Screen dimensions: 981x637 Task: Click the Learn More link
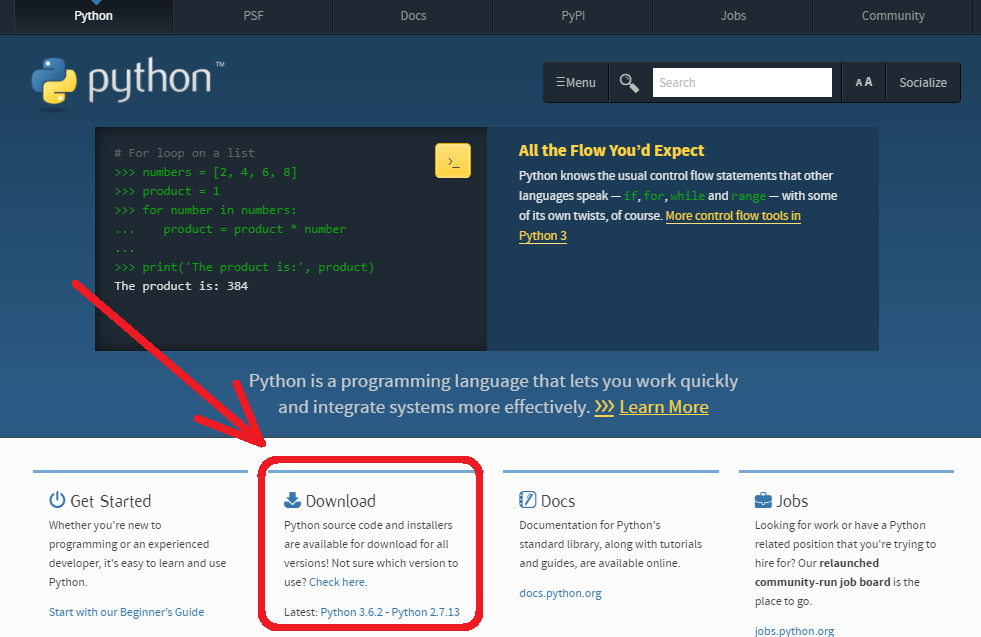click(663, 406)
